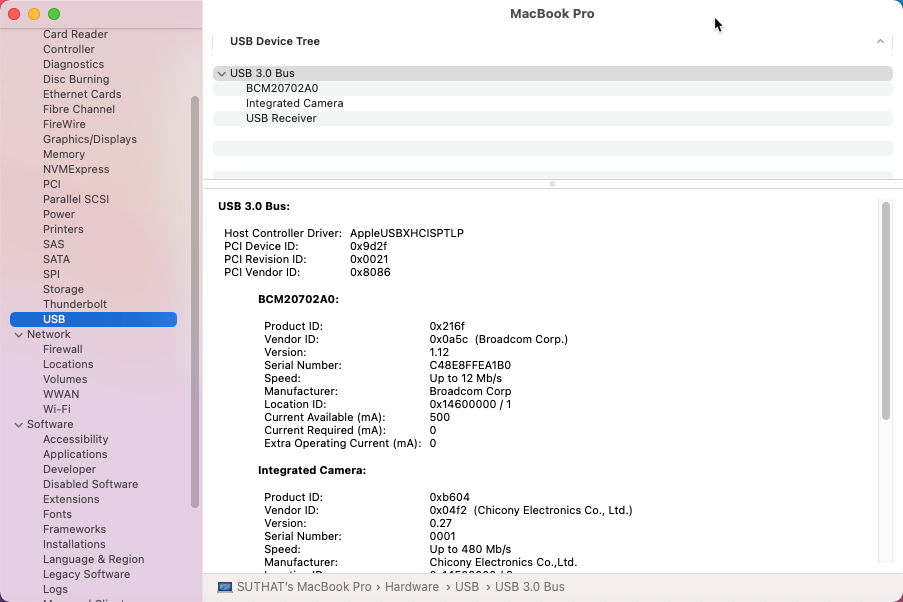
Task: Open Card Reader in the sidebar
Action: 75,34
